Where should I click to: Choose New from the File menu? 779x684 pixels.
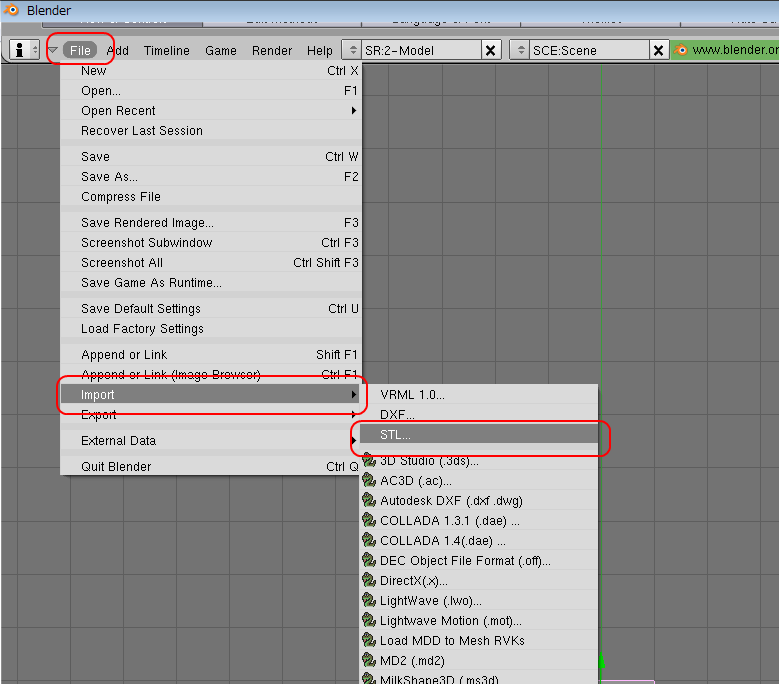point(211,71)
